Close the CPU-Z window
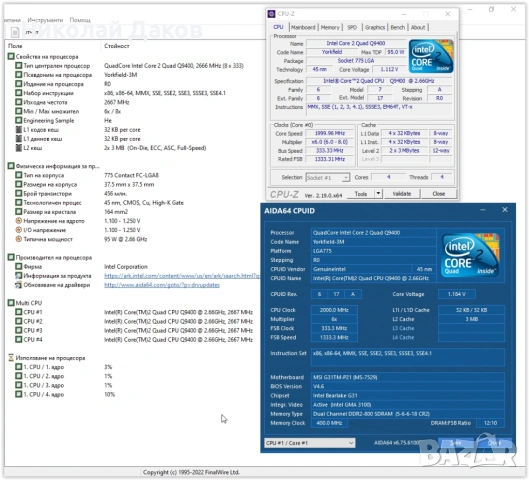Viewport: 529px width, 480px height. (448, 14)
